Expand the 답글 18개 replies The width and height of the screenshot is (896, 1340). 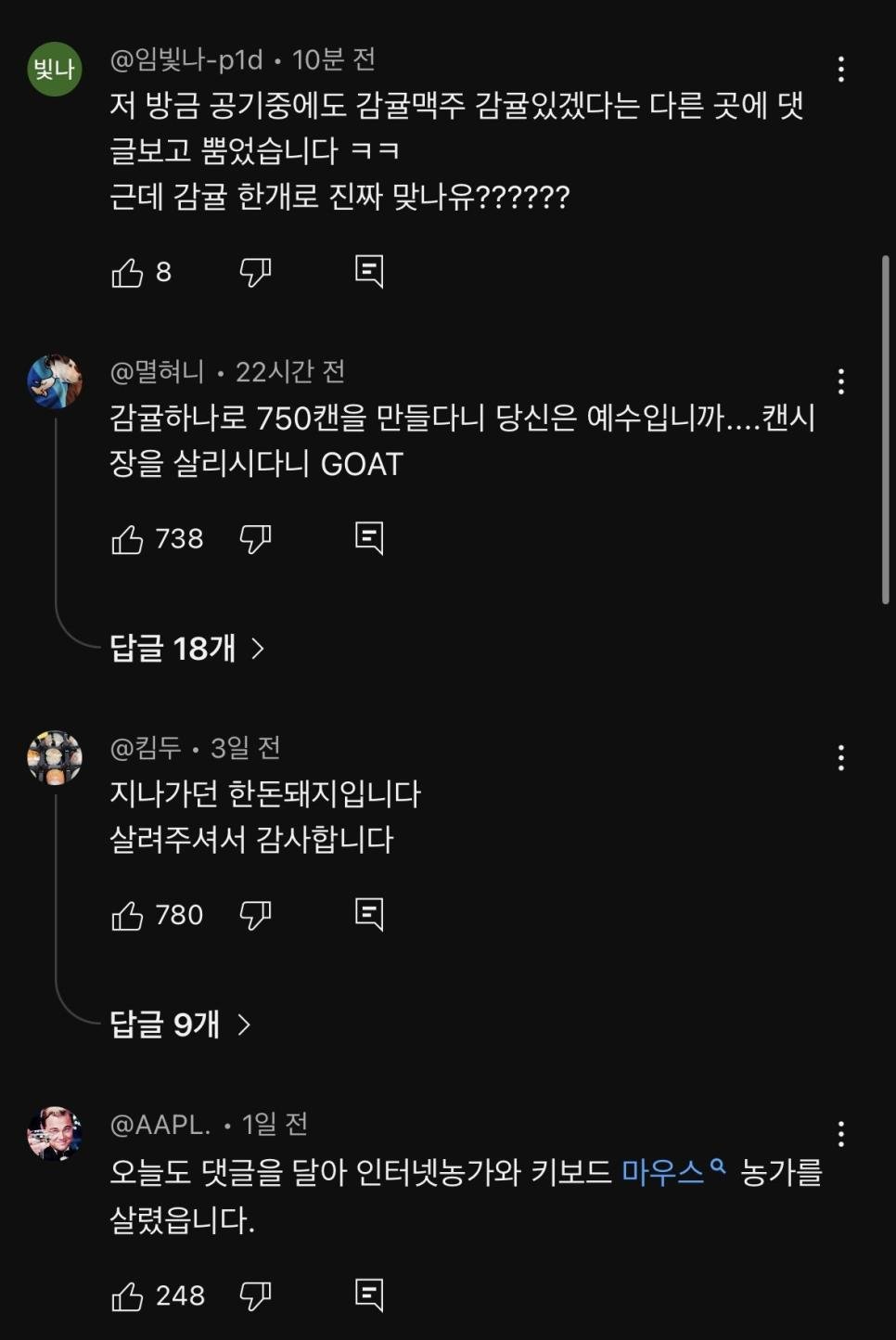point(186,648)
